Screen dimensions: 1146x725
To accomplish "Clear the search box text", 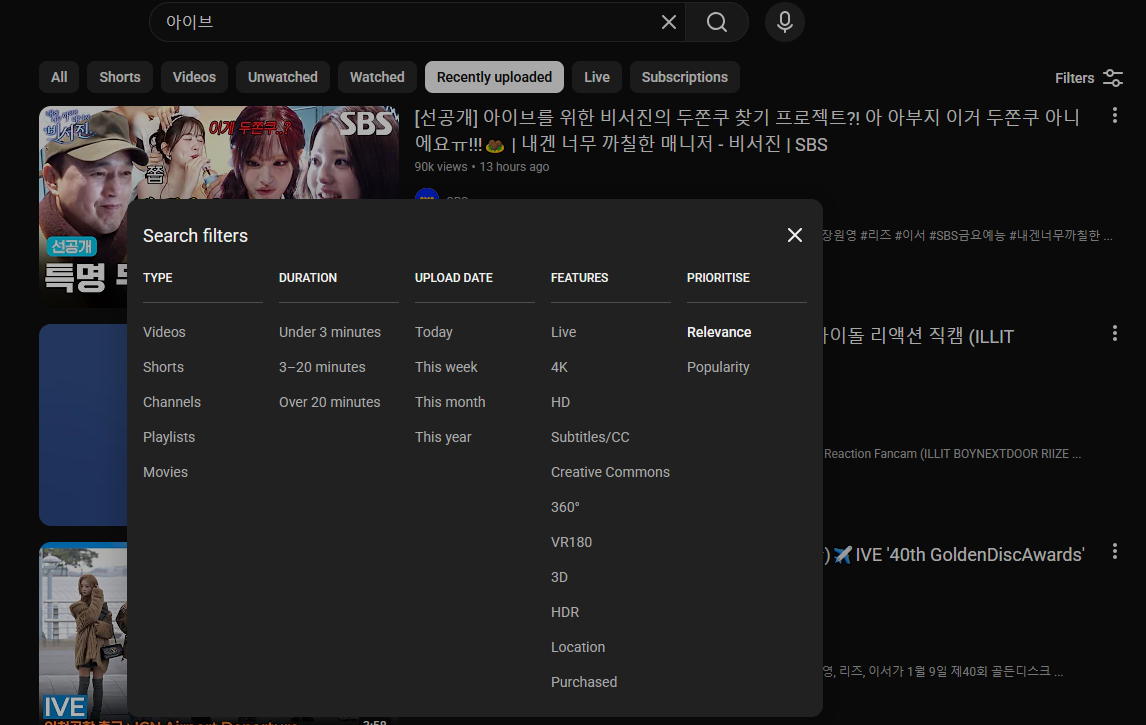I will coord(668,22).
